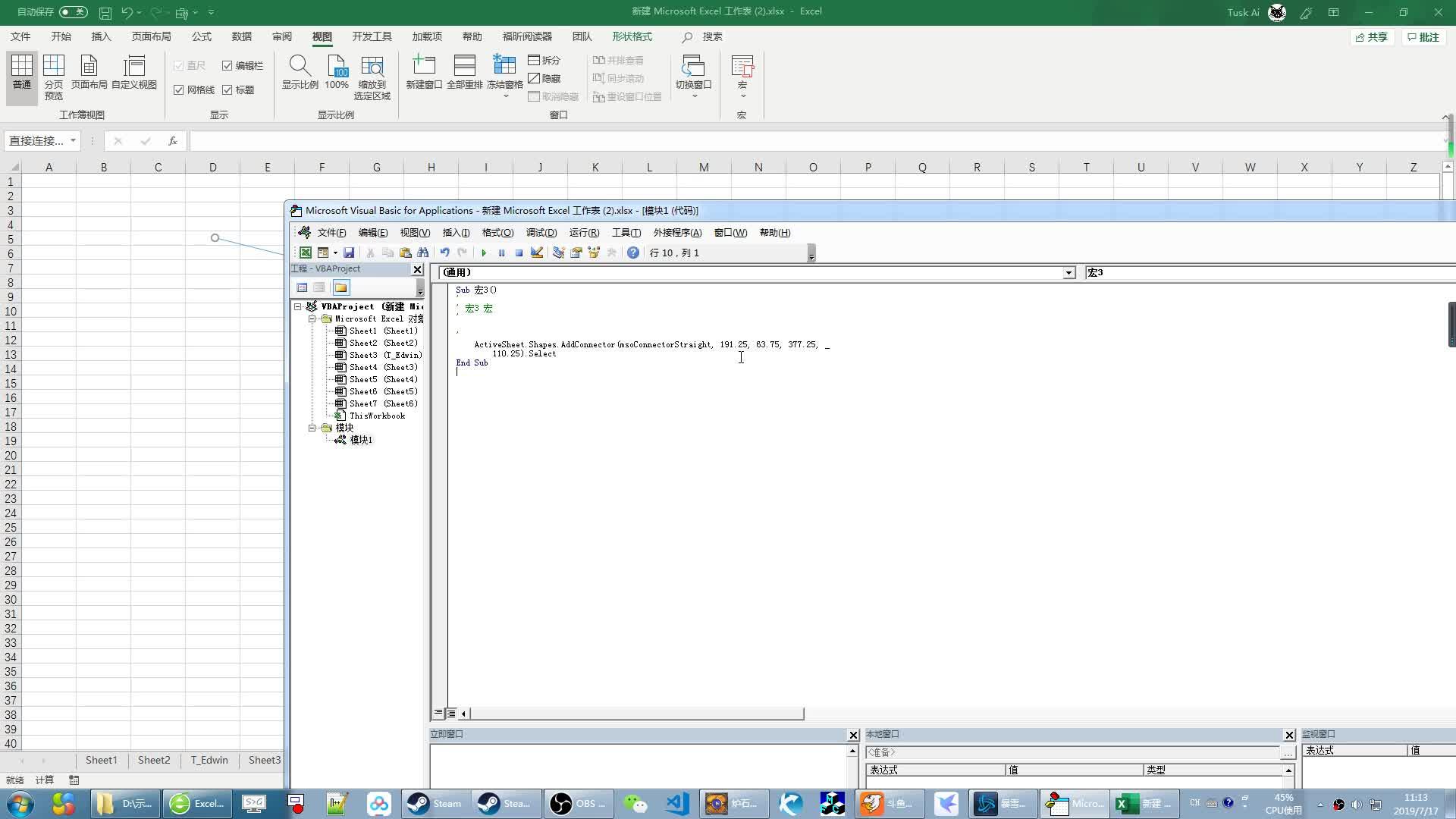This screenshot has width=1456, height=819.
Task: Open the object (通用) combo box dropdown
Action: (x=1068, y=273)
